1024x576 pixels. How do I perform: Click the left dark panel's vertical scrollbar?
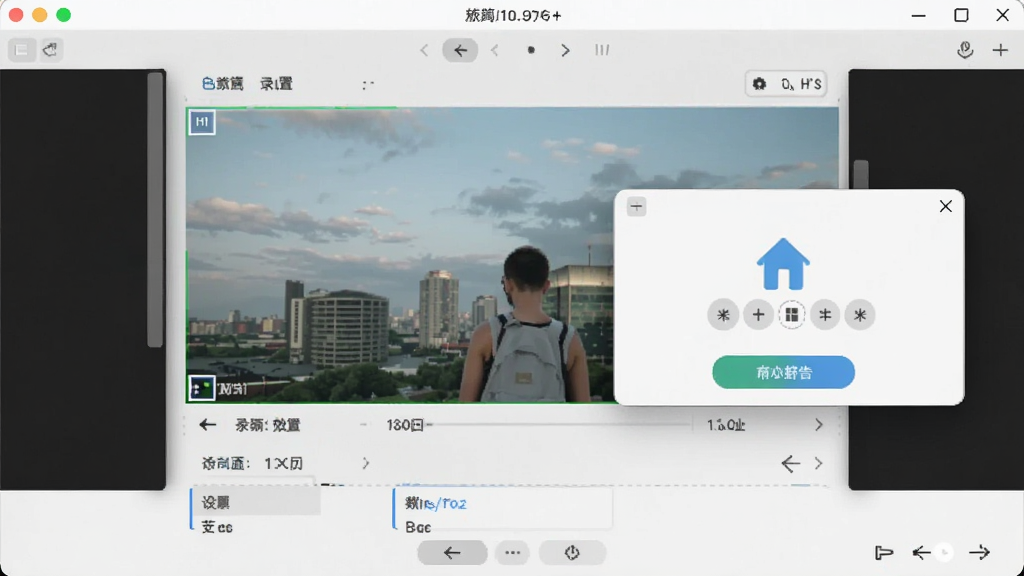(155, 210)
